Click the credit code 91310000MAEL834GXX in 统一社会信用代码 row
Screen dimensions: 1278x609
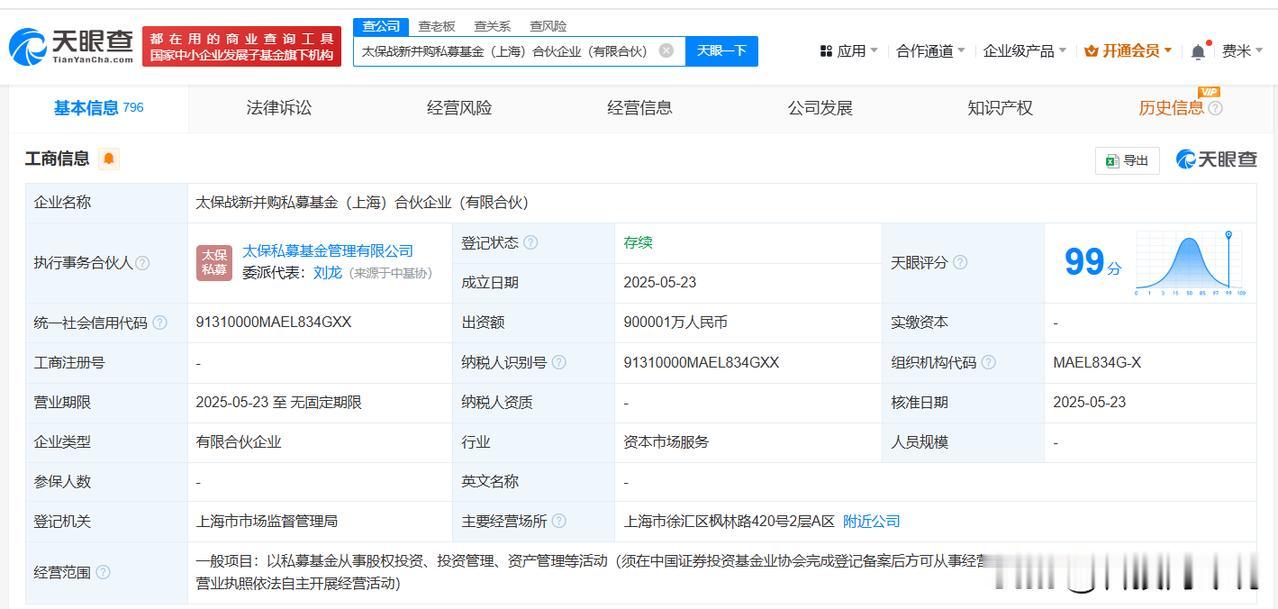pyautogui.click(x=274, y=322)
